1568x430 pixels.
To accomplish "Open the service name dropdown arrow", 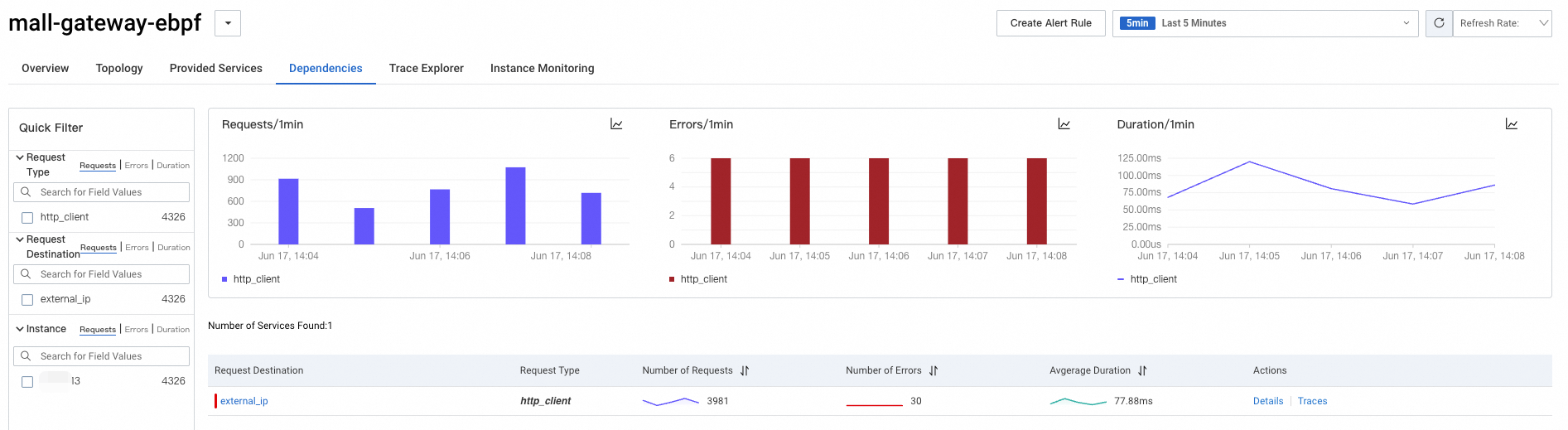I will click(x=228, y=23).
